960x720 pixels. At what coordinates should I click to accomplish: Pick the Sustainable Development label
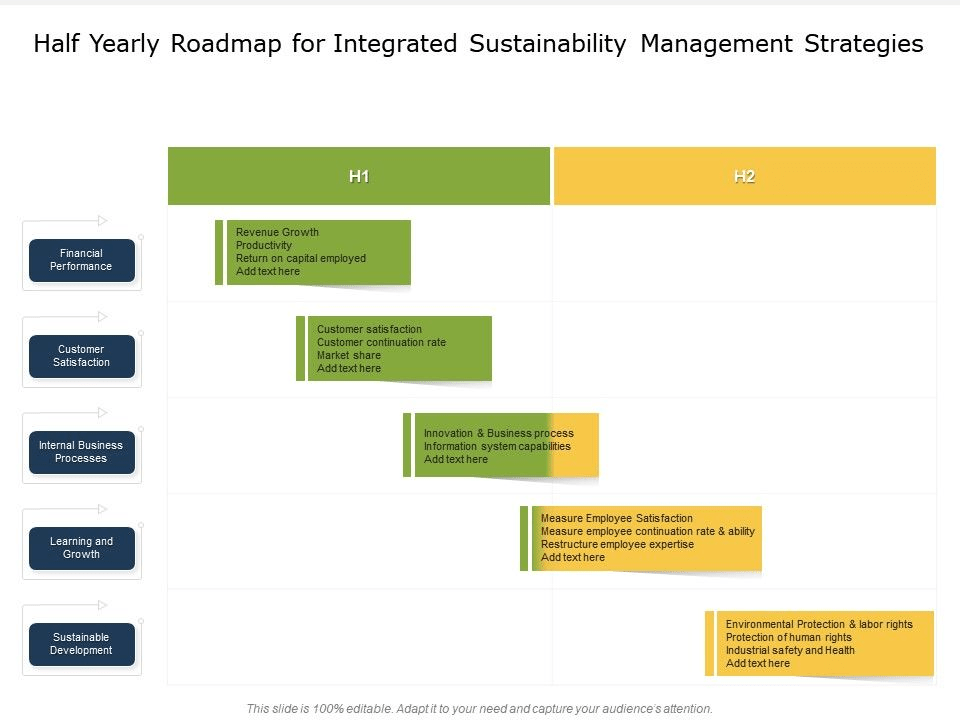[x=82, y=644]
